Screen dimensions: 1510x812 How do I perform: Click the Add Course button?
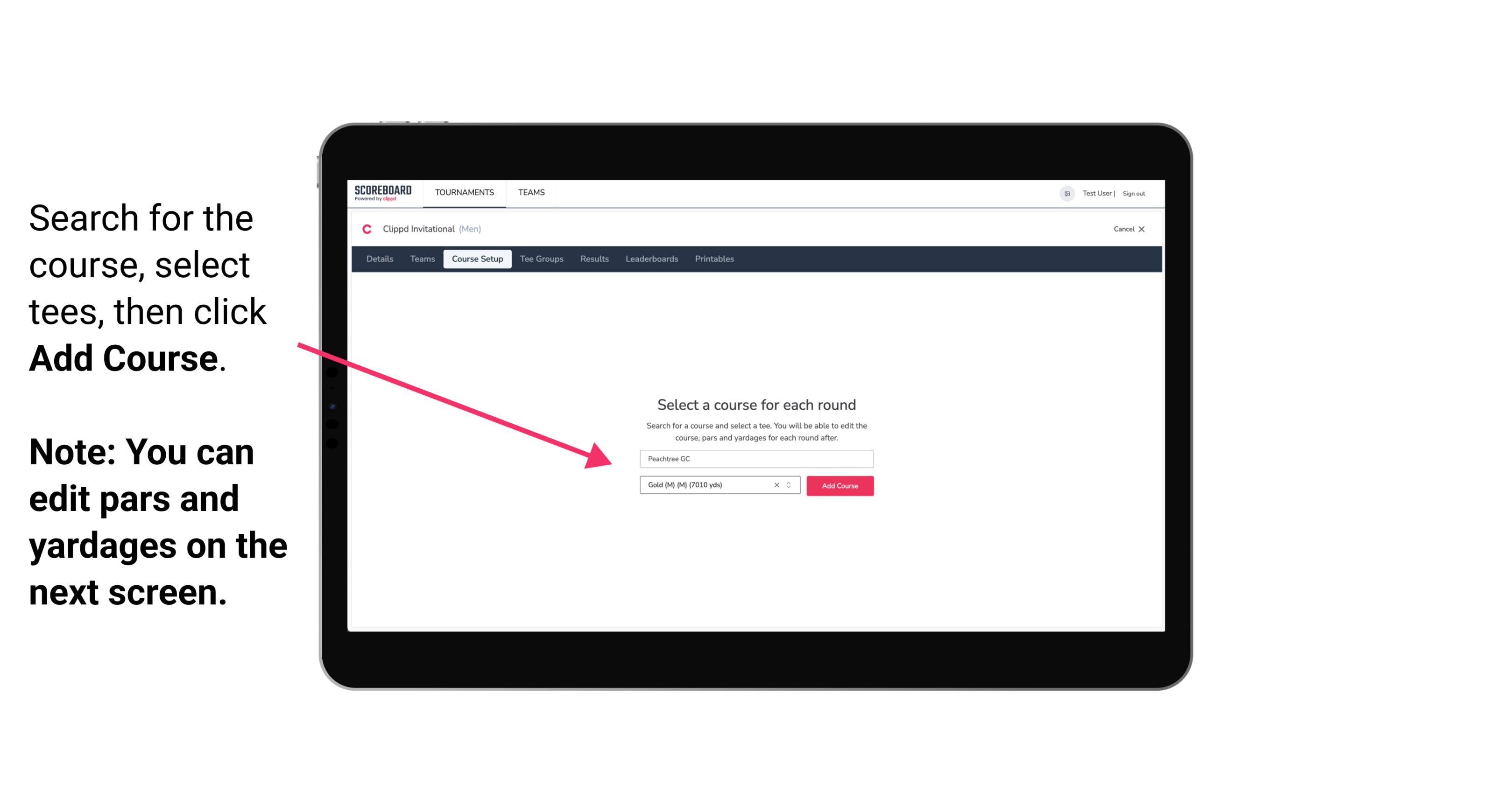838,485
